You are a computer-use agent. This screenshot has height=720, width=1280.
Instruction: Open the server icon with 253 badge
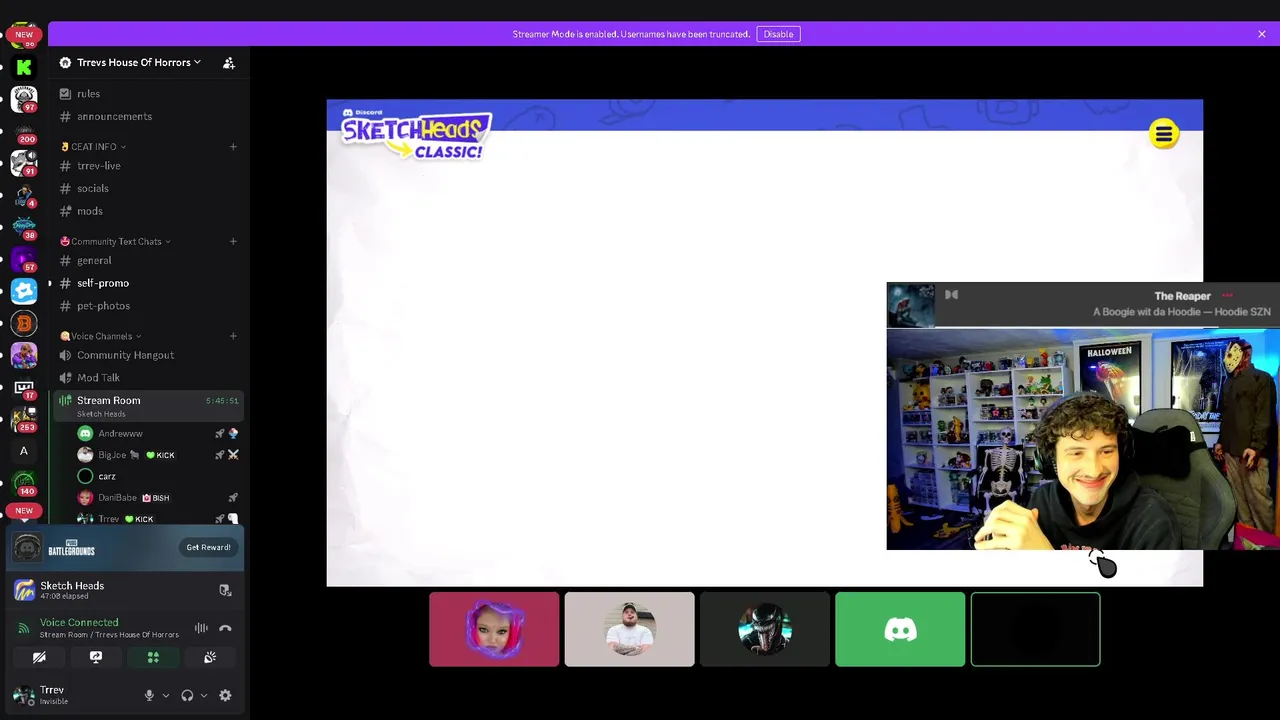(x=24, y=419)
